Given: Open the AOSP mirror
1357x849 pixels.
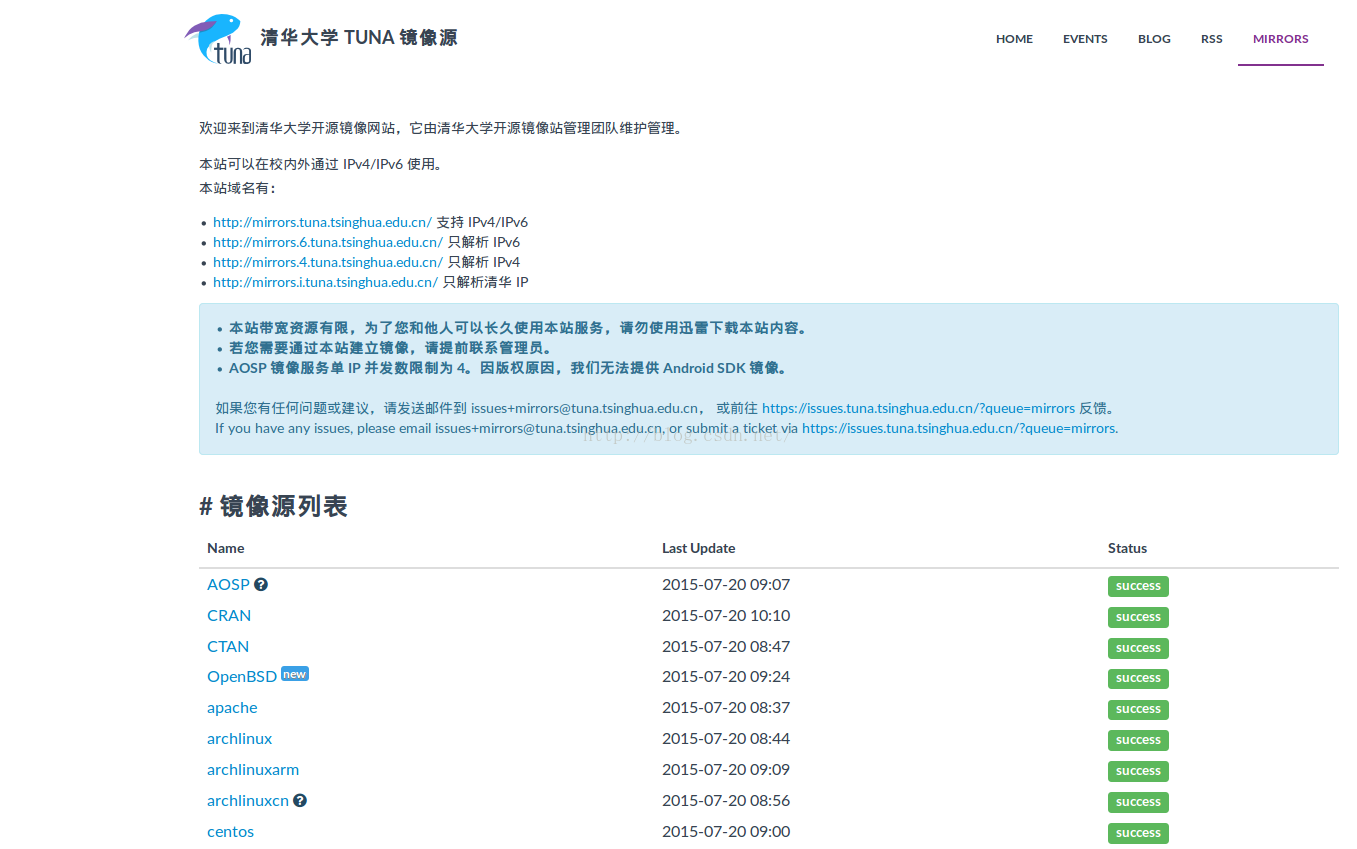Looking at the screenshot, I should click(228, 584).
